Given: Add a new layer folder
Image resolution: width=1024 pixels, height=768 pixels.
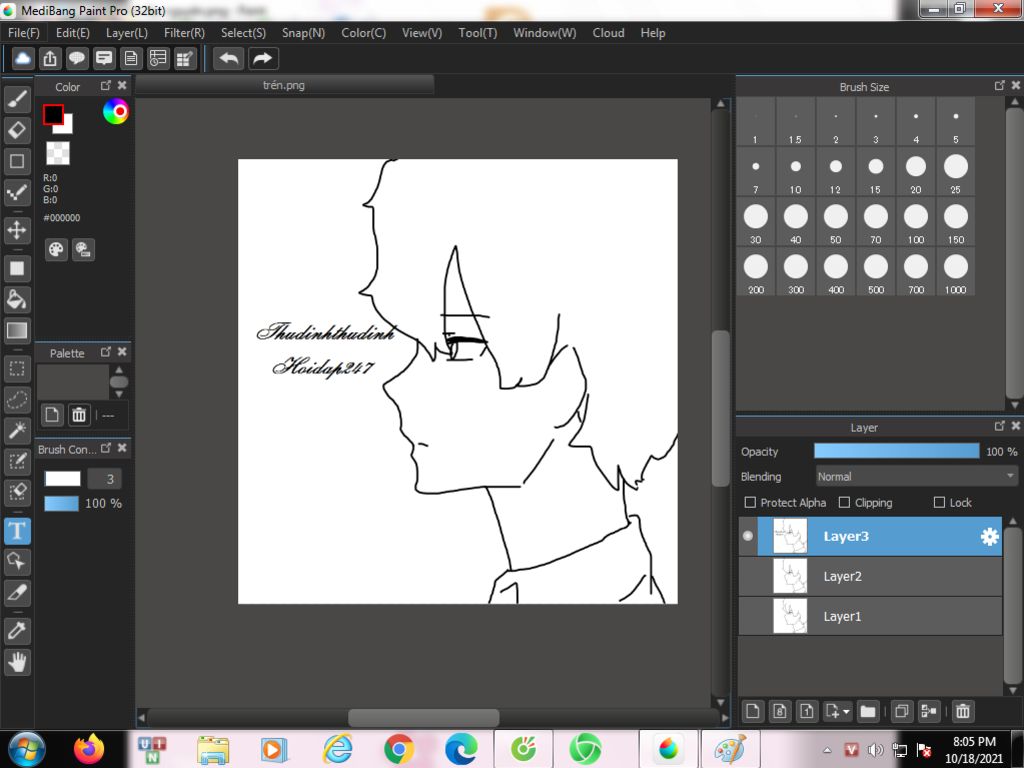Looking at the screenshot, I should [867, 711].
